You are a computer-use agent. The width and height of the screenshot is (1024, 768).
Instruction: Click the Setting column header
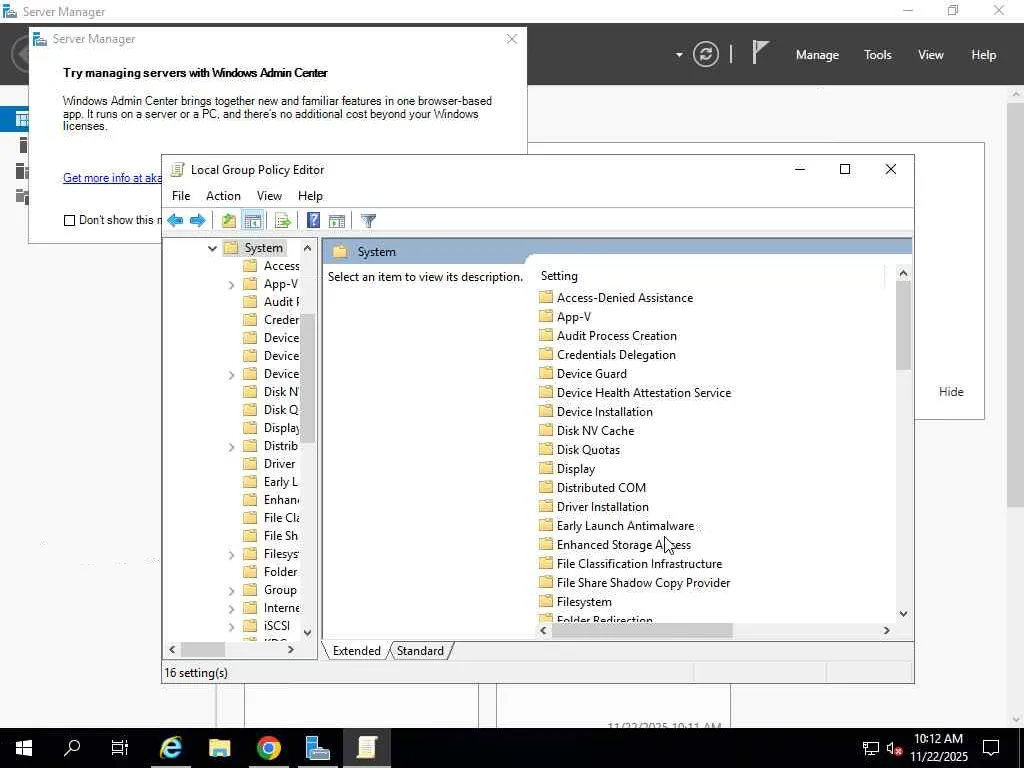click(x=711, y=276)
